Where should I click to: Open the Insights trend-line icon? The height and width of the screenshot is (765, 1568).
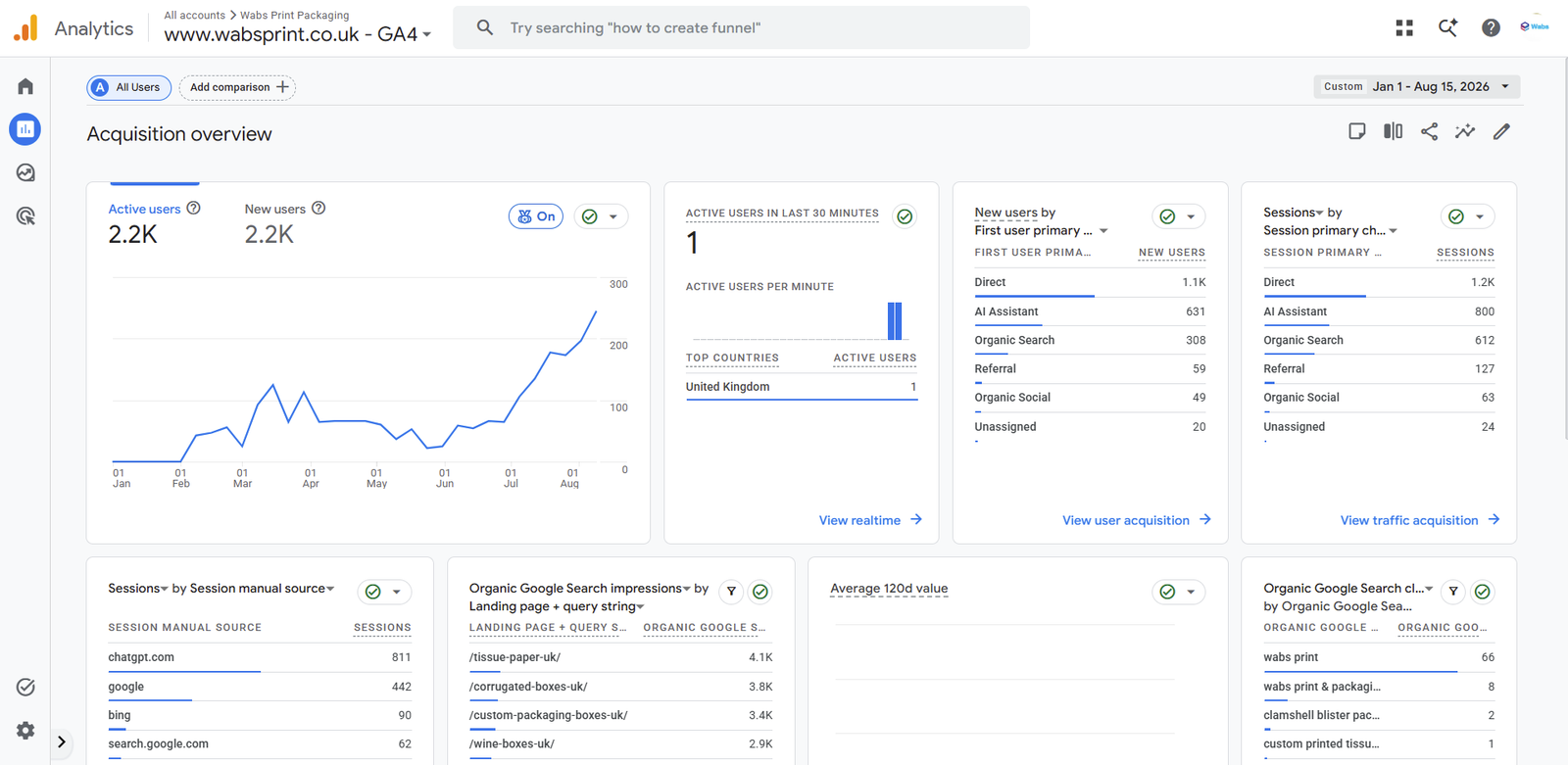point(1465,131)
